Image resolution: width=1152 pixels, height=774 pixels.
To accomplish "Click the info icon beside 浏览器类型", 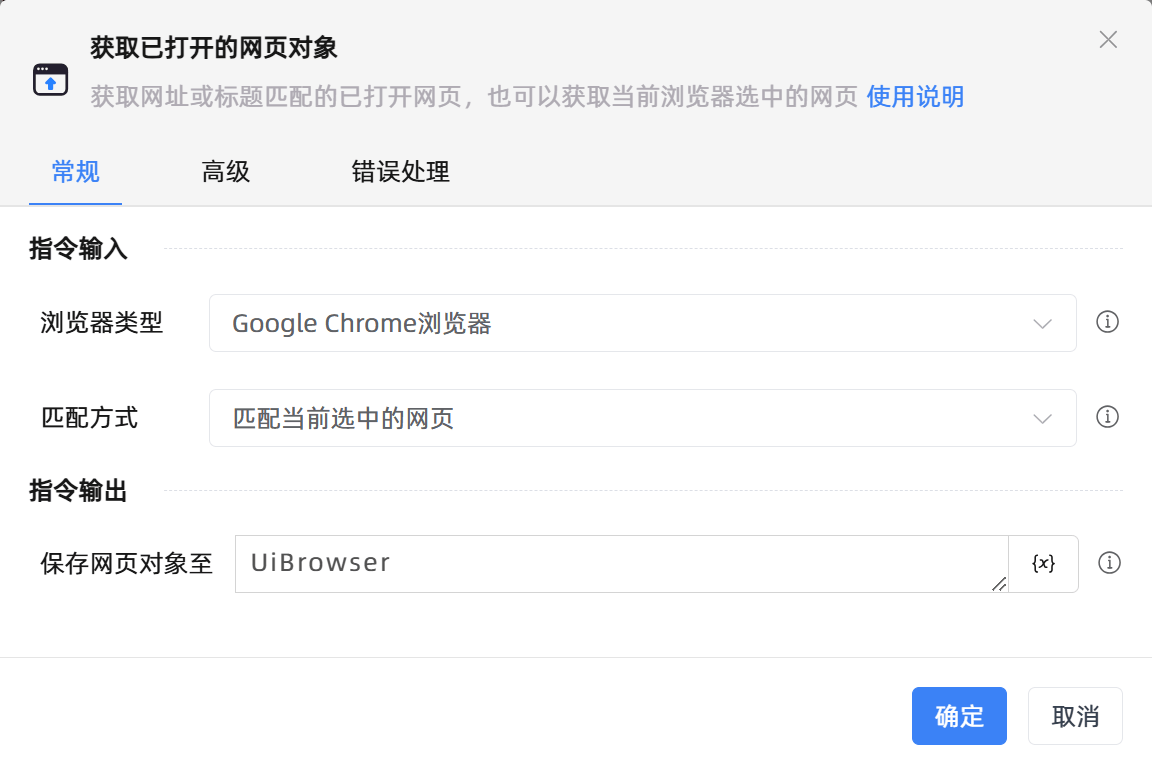I will coord(1107,322).
